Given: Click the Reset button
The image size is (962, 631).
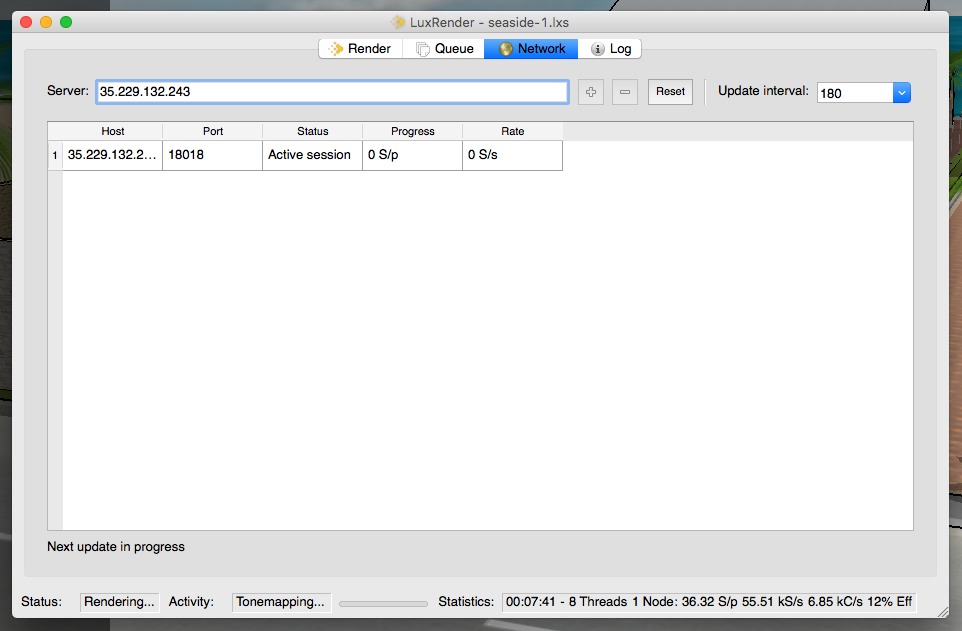Looking at the screenshot, I should 670,91.
